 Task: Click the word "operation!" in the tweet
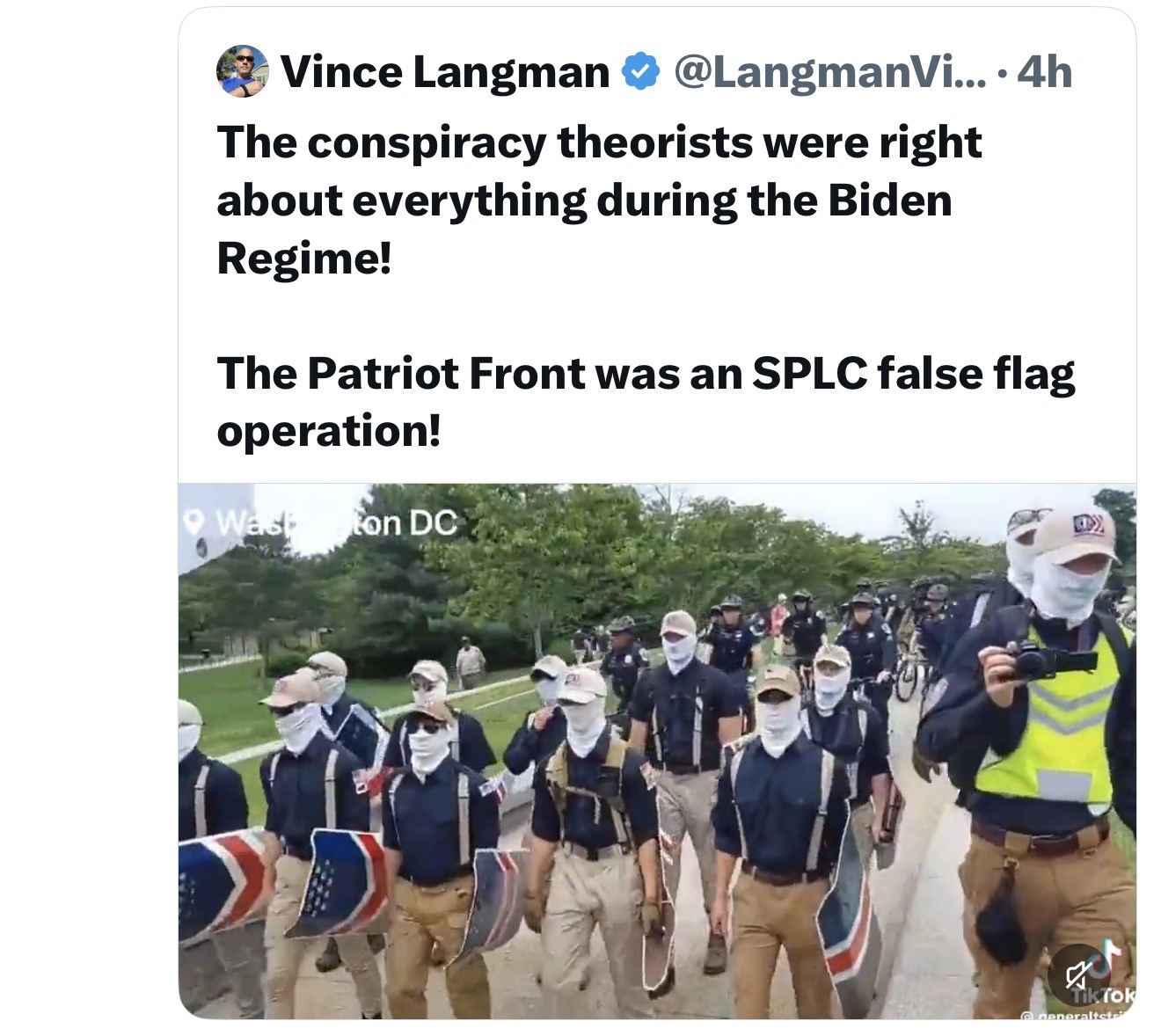pyautogui.click(x=328, y=430)
